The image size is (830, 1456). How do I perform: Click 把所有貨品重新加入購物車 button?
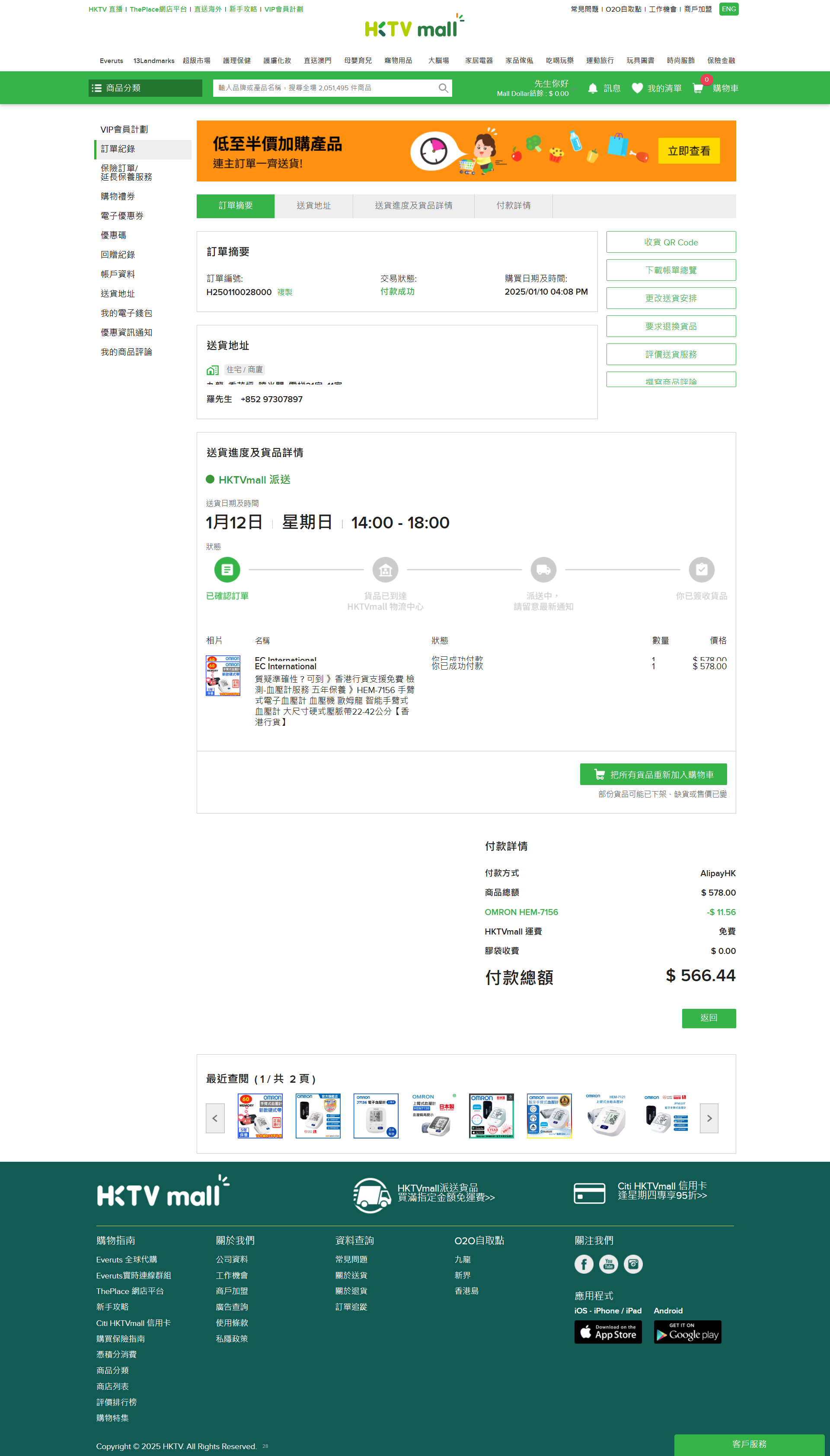point(653,774)
